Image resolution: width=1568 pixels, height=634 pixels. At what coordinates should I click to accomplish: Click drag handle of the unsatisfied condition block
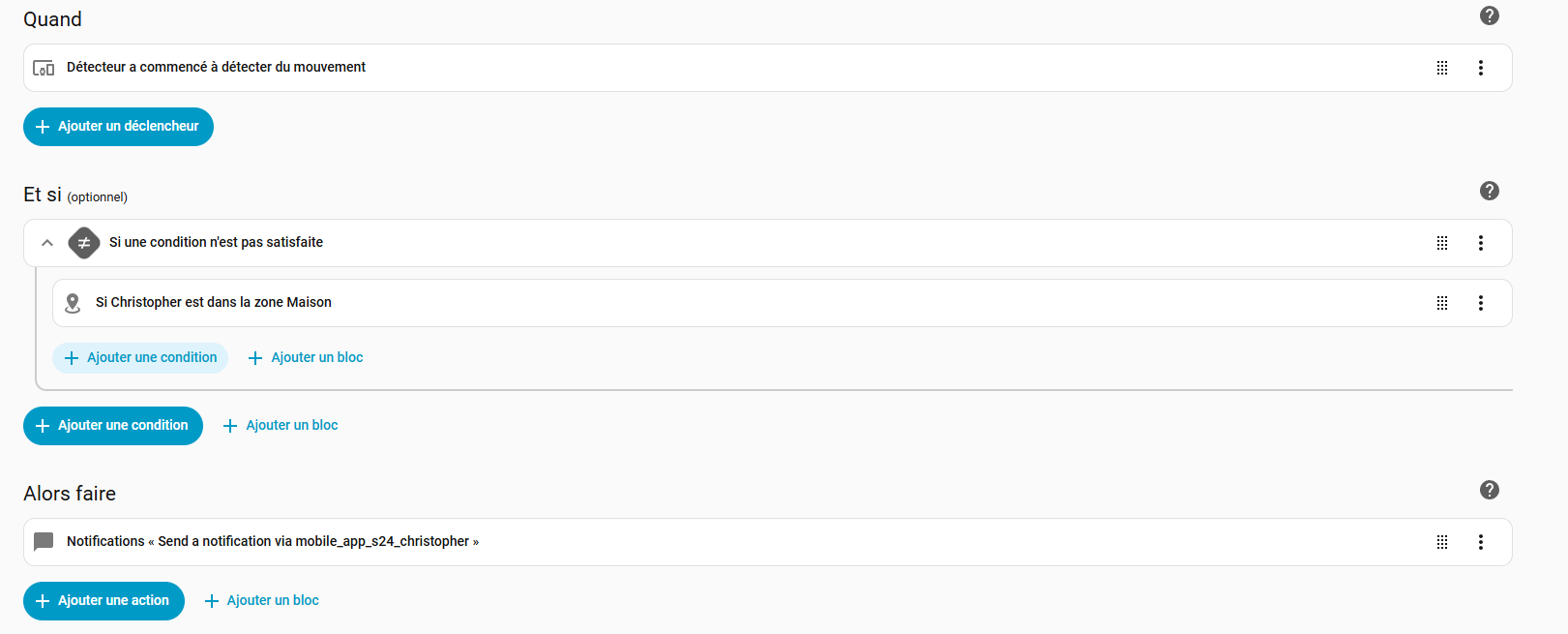coord(1441,243)
